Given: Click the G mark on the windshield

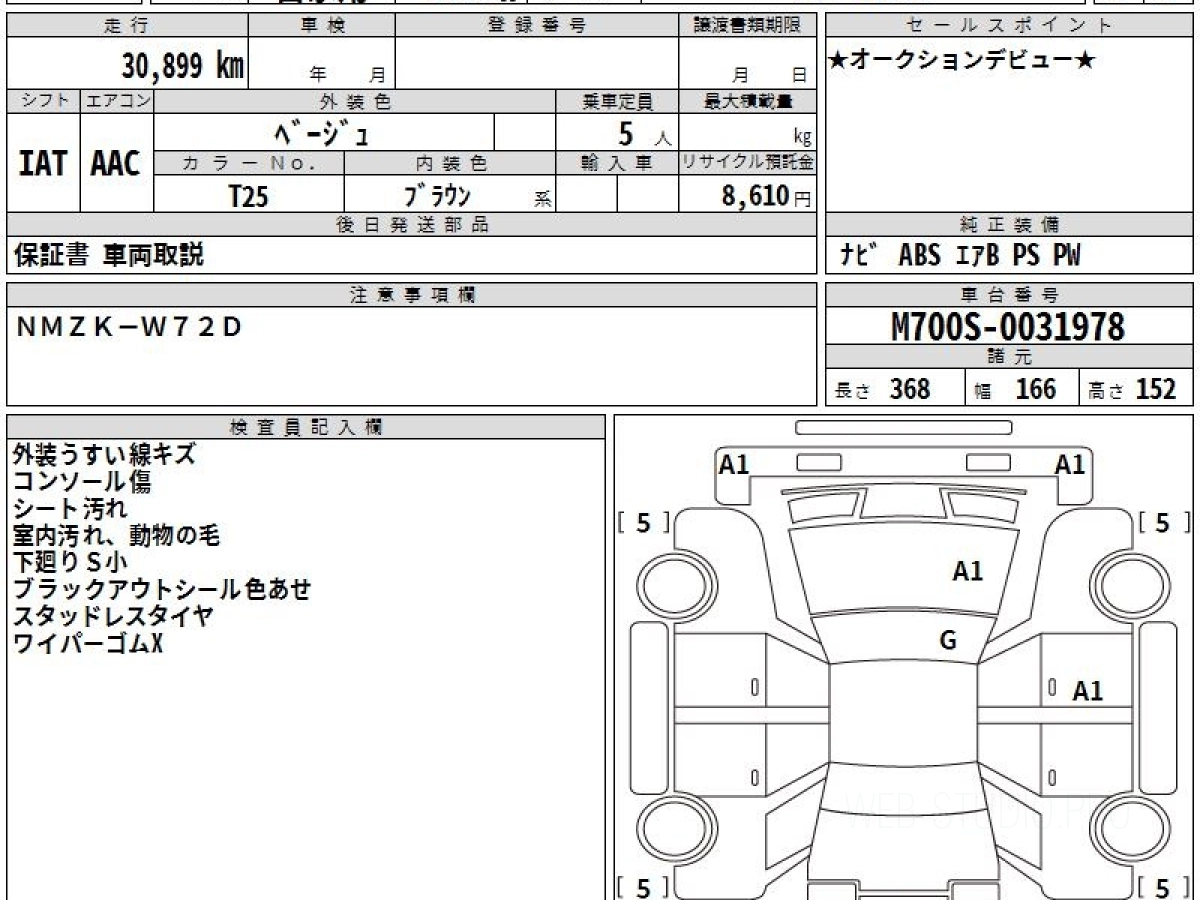Looking at the screenshot, I should point(948,640).
